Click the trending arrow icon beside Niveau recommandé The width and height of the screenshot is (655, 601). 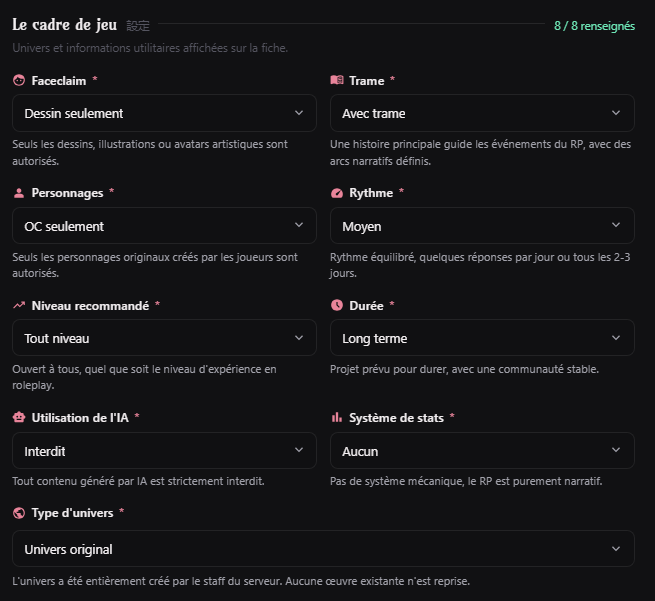tap(19, 305)
